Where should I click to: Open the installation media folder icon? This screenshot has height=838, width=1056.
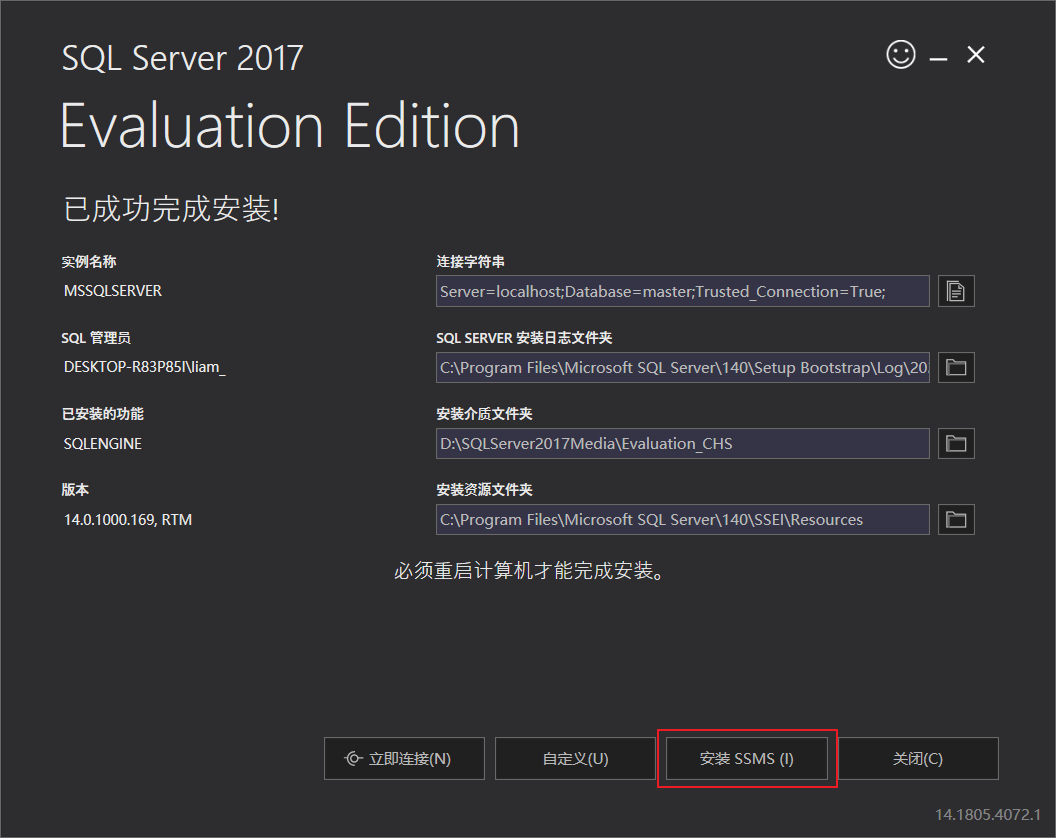956,443
